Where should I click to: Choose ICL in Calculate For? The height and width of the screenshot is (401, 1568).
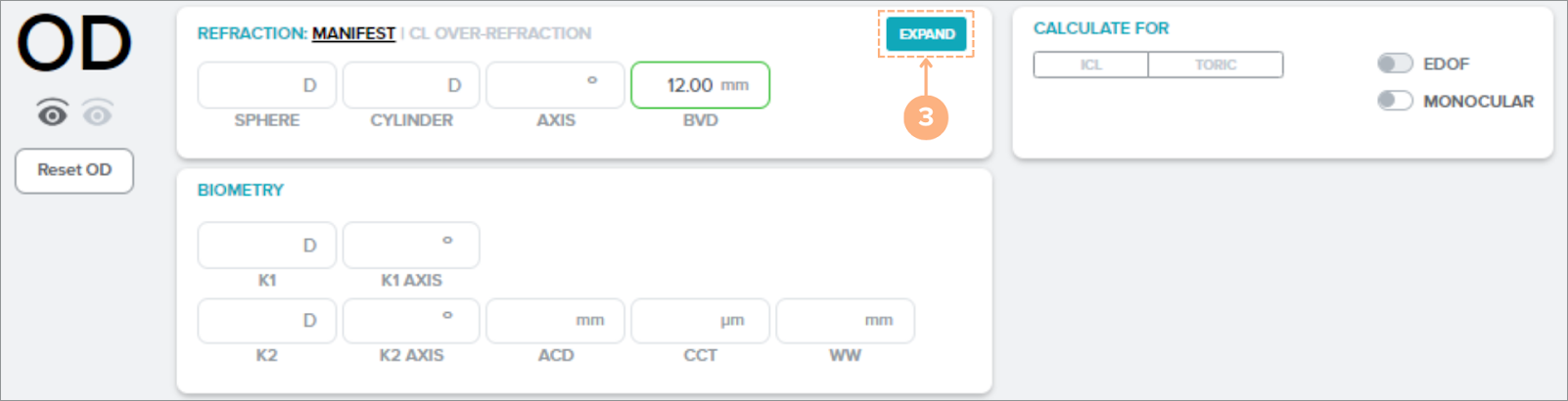pos(1090,65)
